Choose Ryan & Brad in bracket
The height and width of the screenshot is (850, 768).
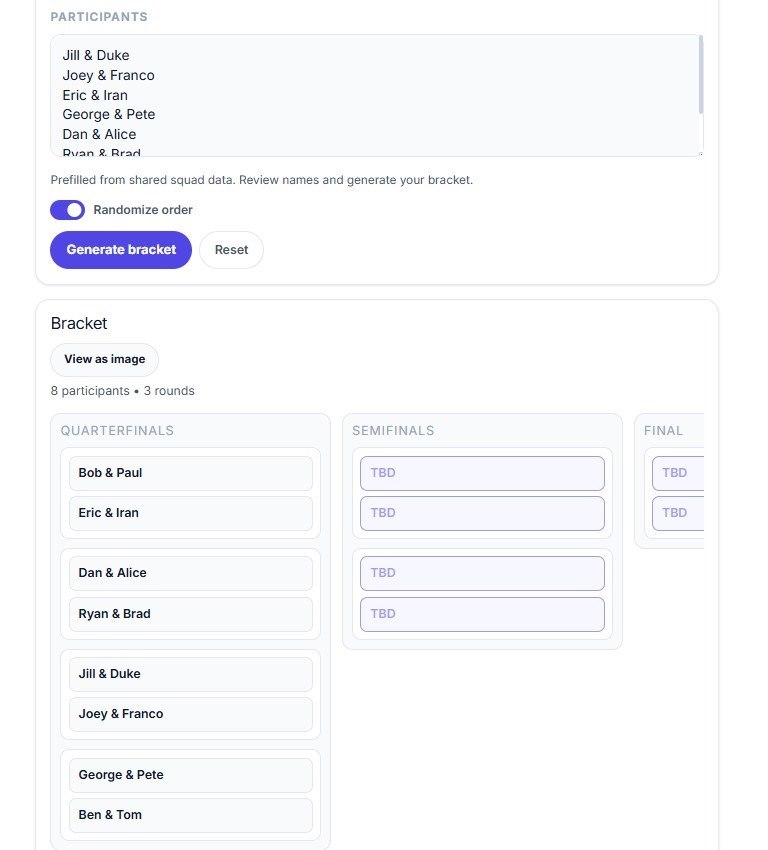click(x=190, y=614)
